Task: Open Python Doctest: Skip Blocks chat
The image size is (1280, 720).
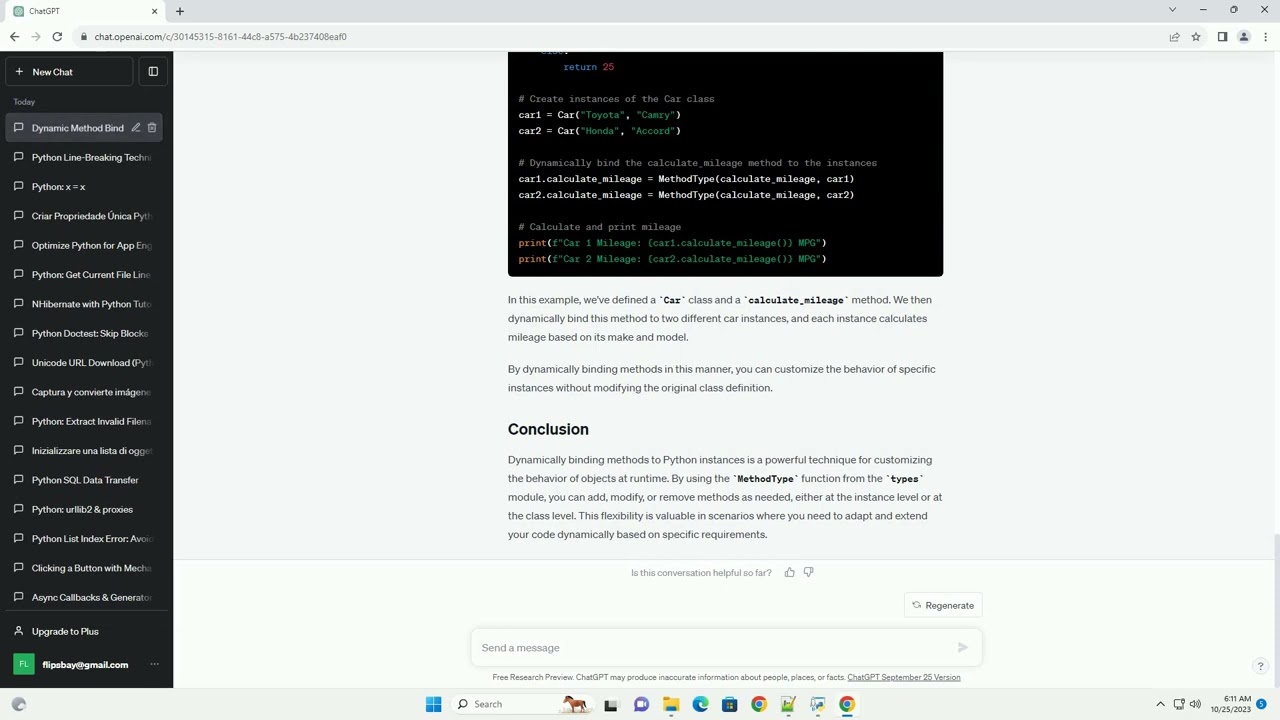Action: tap(86, 333)
